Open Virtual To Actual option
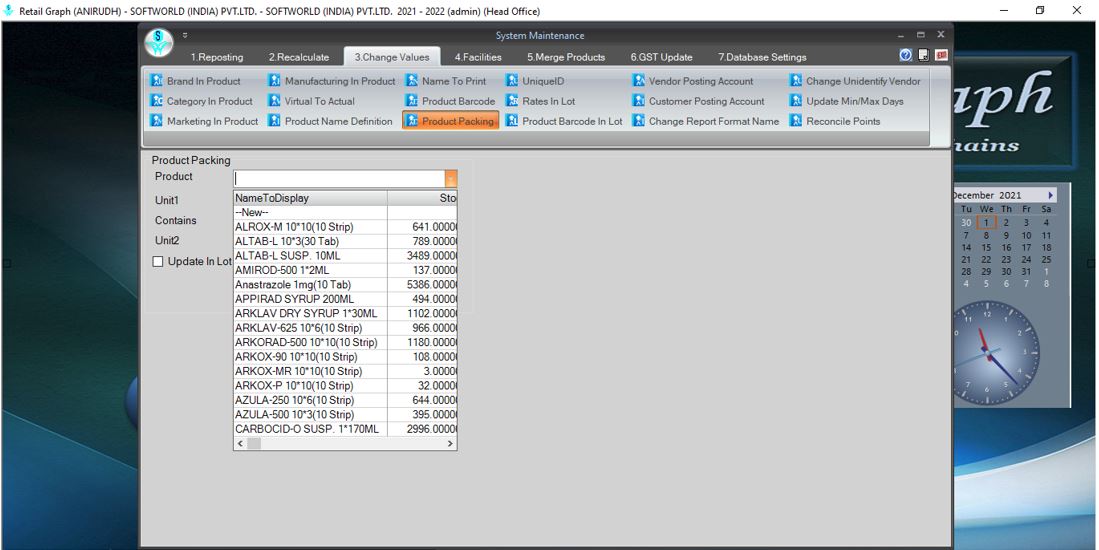 tap(312, 101)
